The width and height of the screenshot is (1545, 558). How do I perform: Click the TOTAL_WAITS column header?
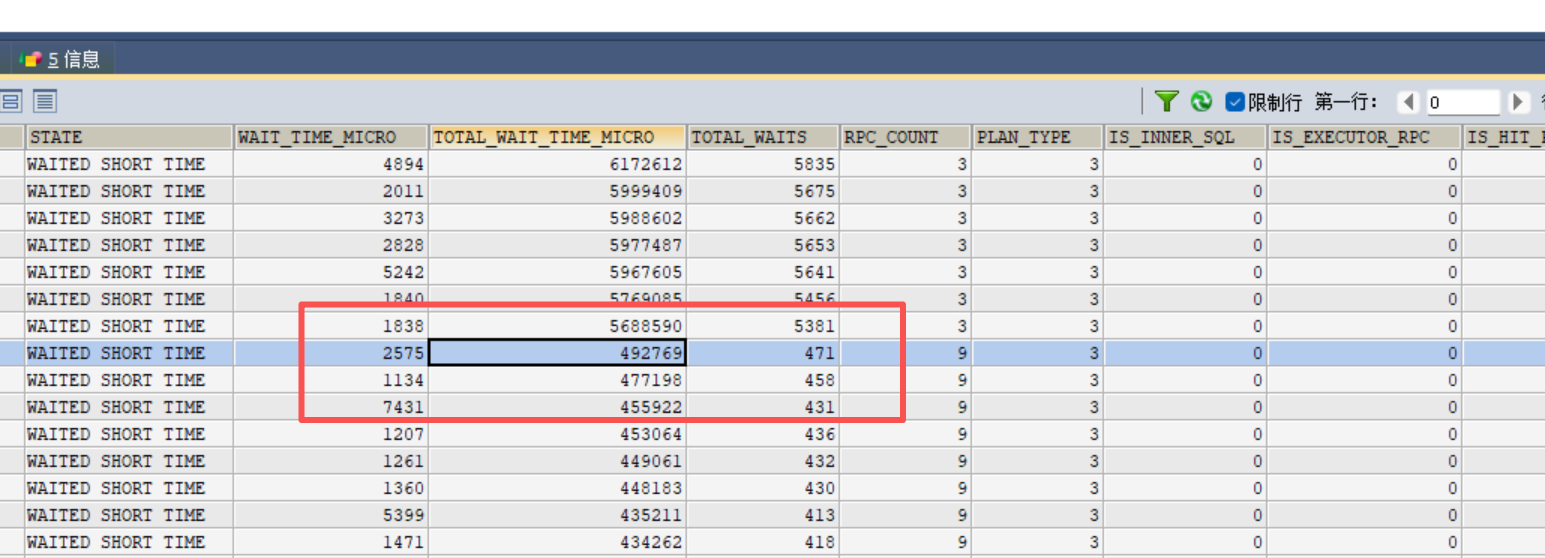pyautogui.click(x=762, y=137)
